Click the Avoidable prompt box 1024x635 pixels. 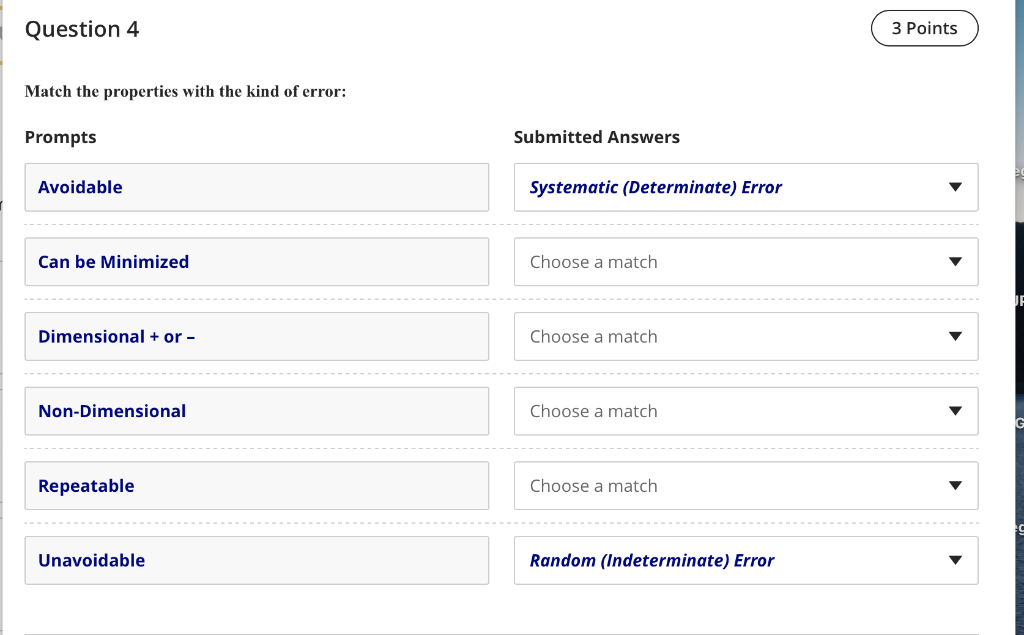pos(256,187)
